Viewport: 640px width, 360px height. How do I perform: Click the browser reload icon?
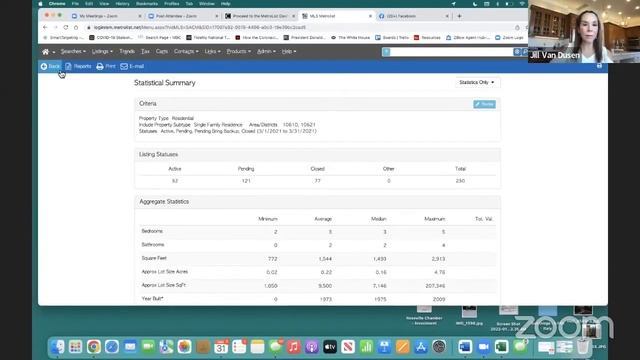point(66,27)
